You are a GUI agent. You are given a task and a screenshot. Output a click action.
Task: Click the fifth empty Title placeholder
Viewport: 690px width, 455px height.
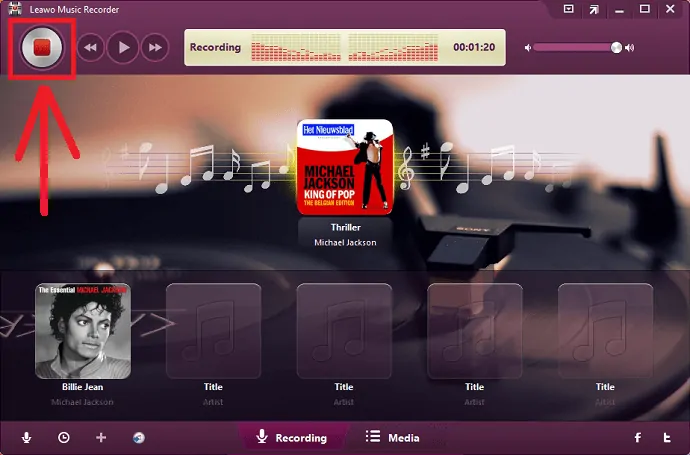click(606, 331)
